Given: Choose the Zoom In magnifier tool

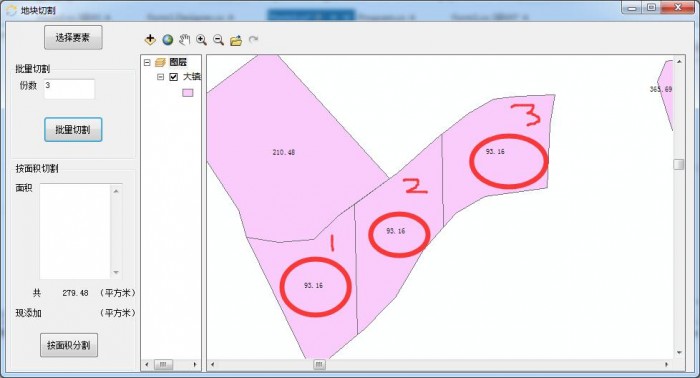Looking at the screenshot, I should (x=201, y=40).
